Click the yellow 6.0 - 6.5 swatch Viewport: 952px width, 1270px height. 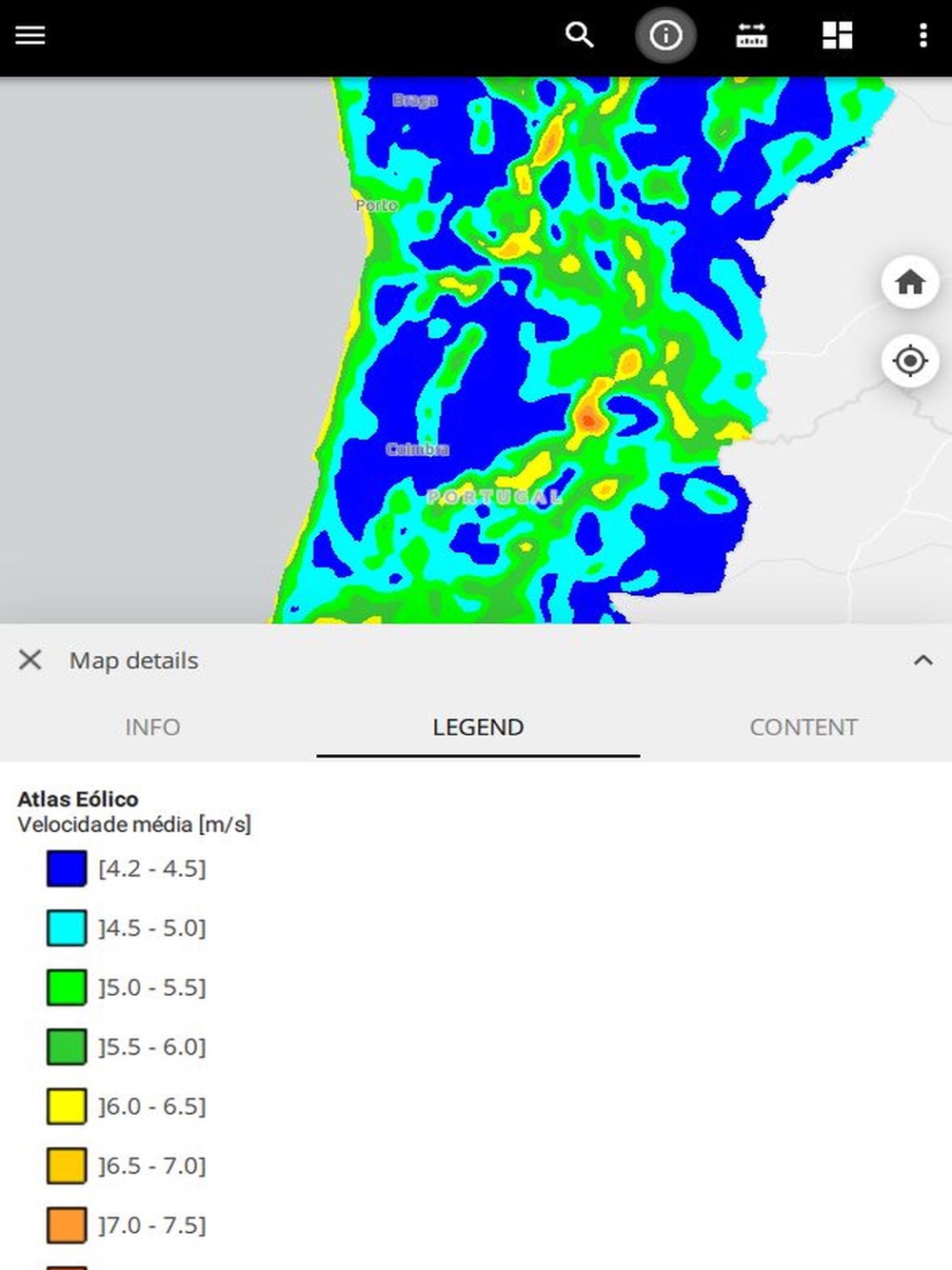tap(67, 1106)
